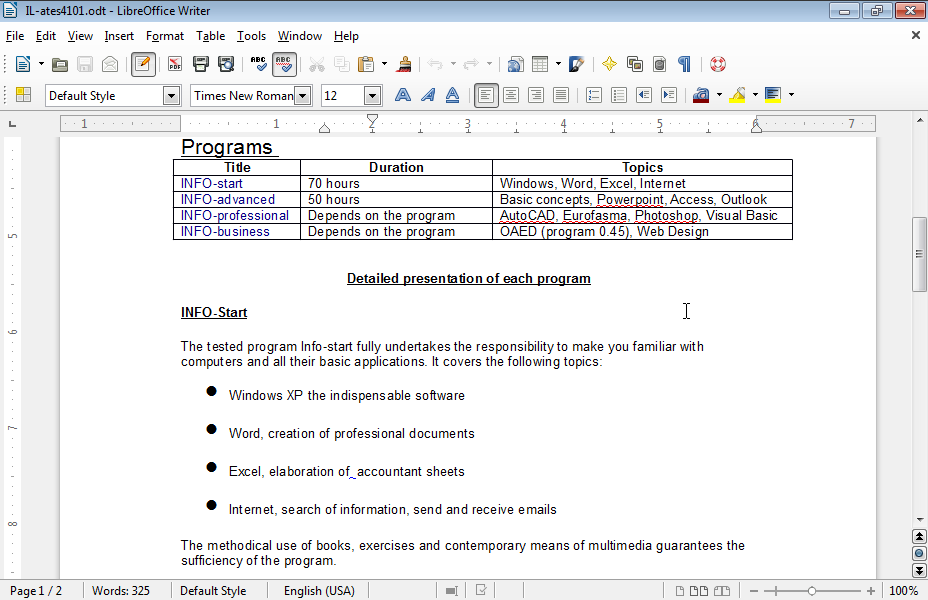Click the INFO-start table link
928x600 pixels.
(211, 183)
